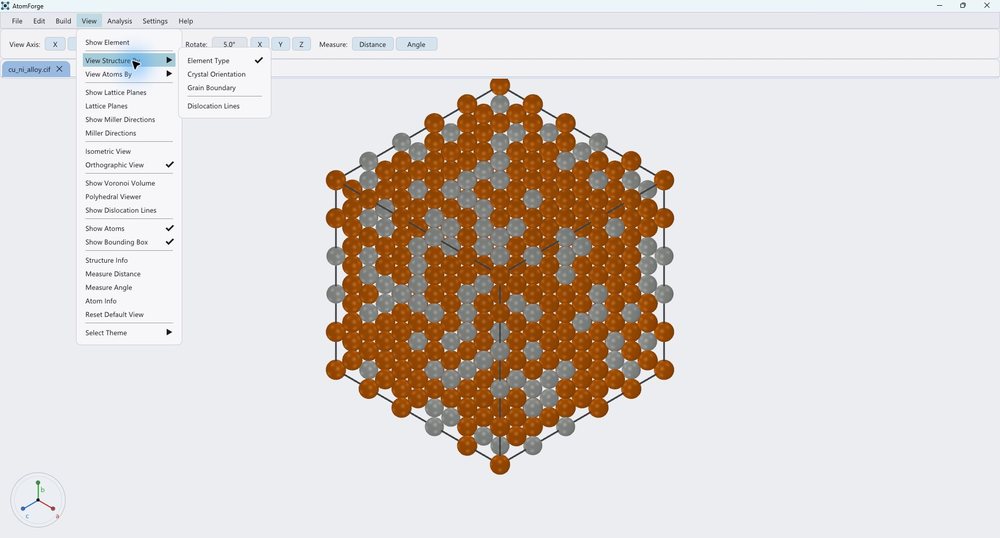1000x538 pixels.
Task: Choose Grain Boundary structure view
Action: 224,88
